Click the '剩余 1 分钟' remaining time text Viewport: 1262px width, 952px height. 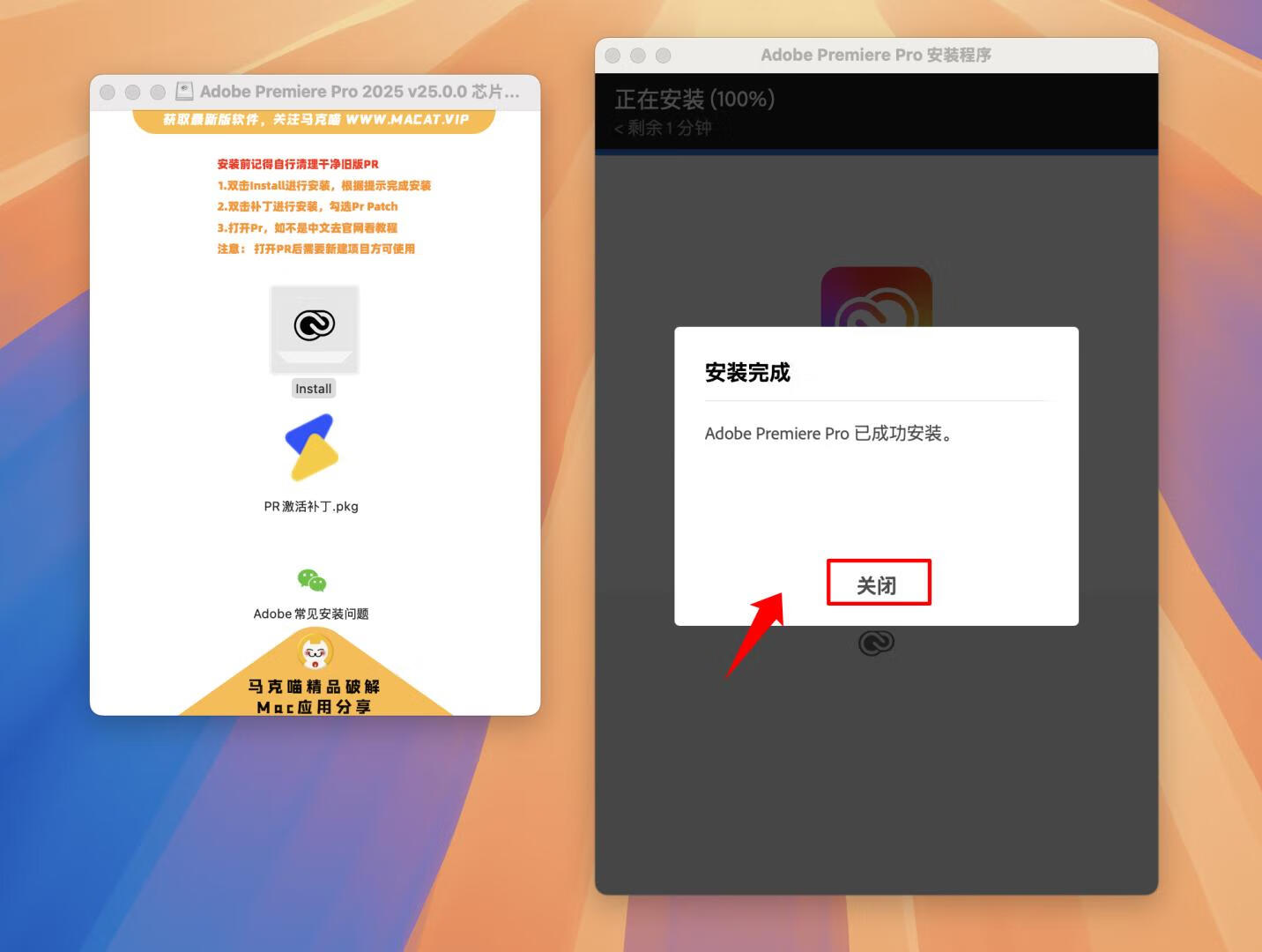pos(663,128)
